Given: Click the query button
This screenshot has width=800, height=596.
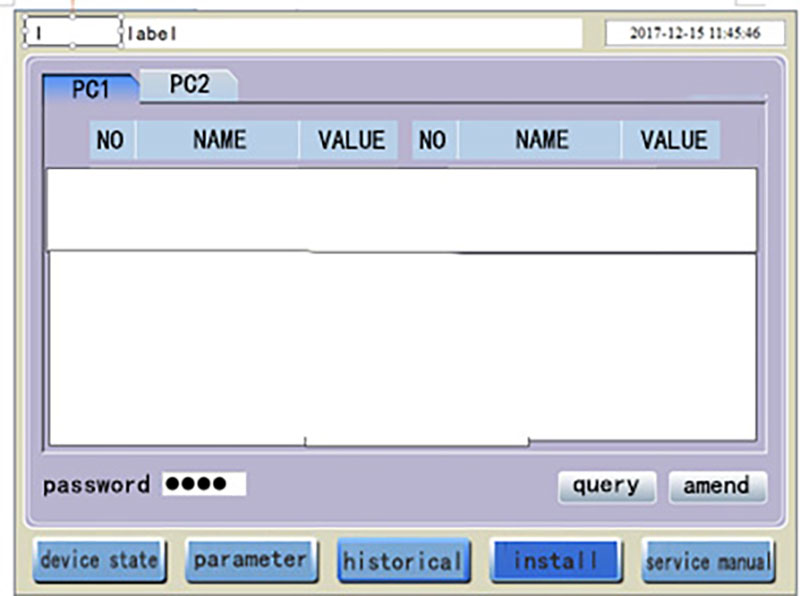Looking at the screenshot, I should point(607,486).
